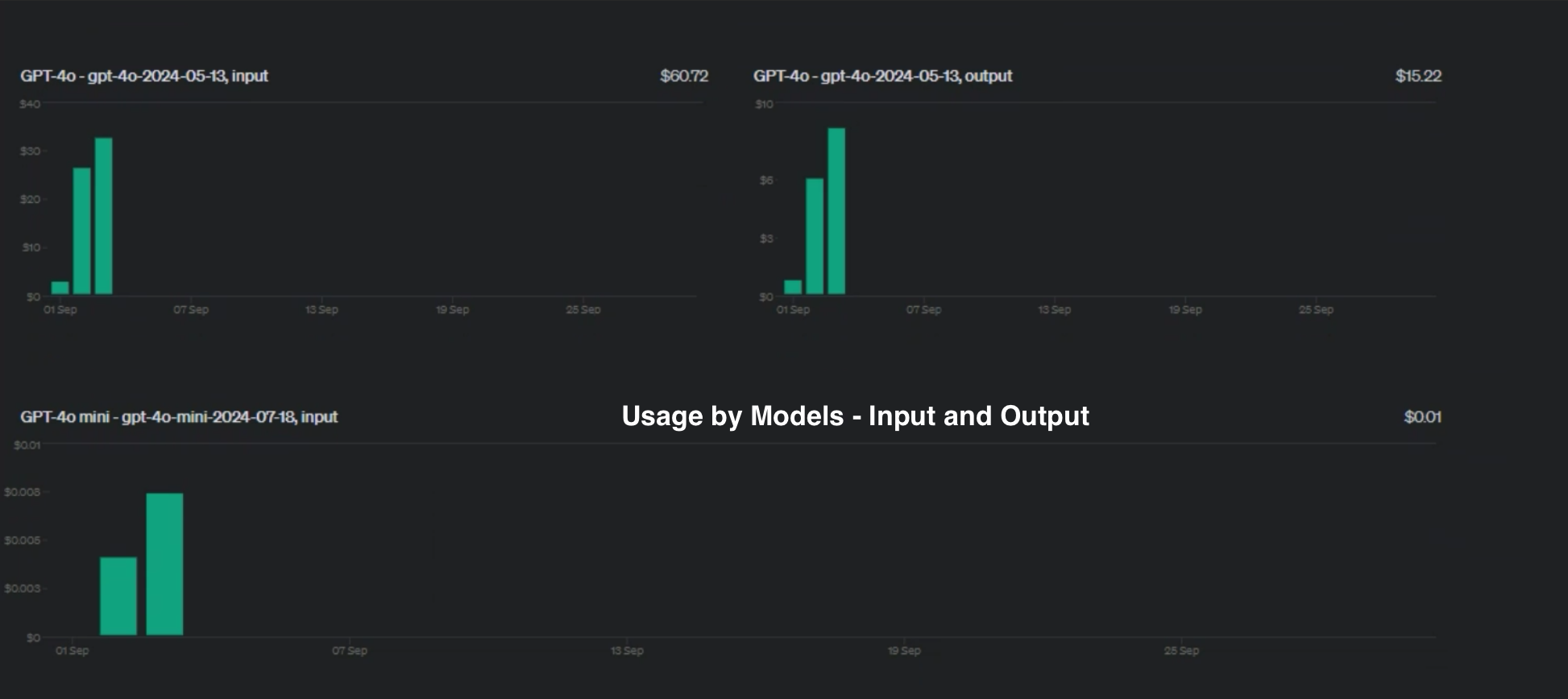The image size is (1568, 699).
Task: Click the tallest bar in GPT-4o output chart
Action: [x=836, y=211]
